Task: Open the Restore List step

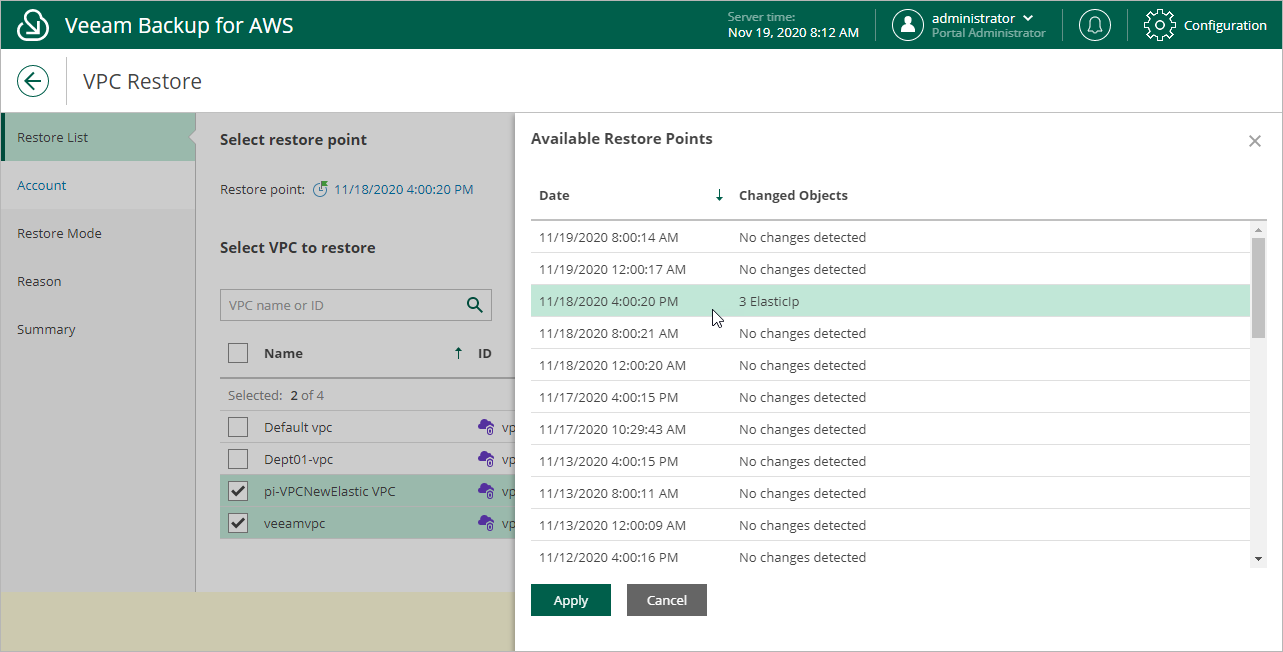Action: pyautogui.click(x=98, y=137)
